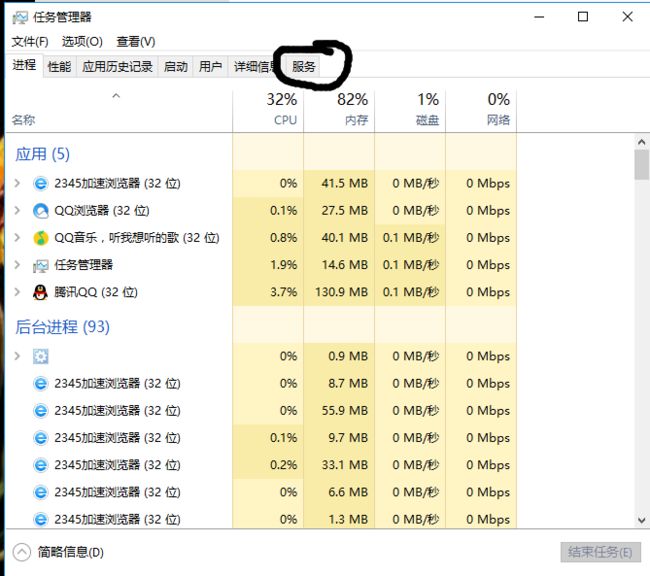Click 简略信息(D) to show fewer details
This screenshot has height=576, width=650.
coord(70,552)
